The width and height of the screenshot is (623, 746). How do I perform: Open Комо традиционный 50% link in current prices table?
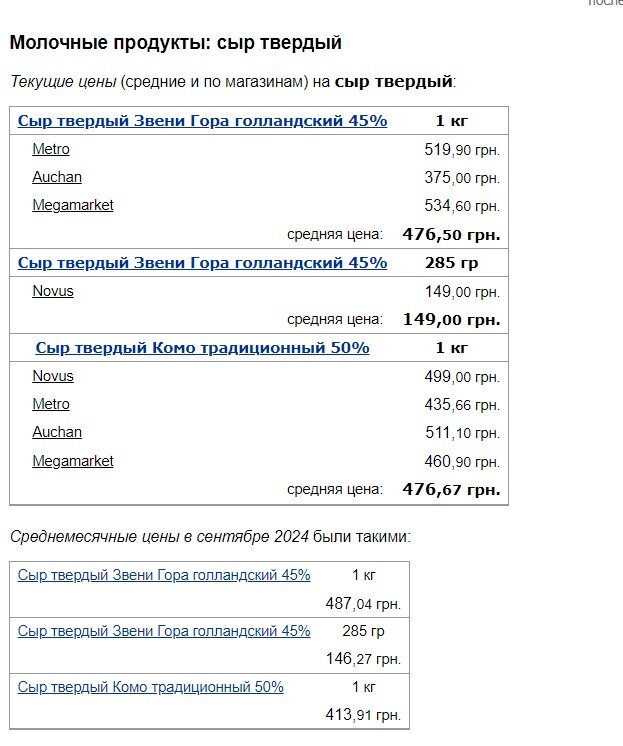(x=202, y=348)
